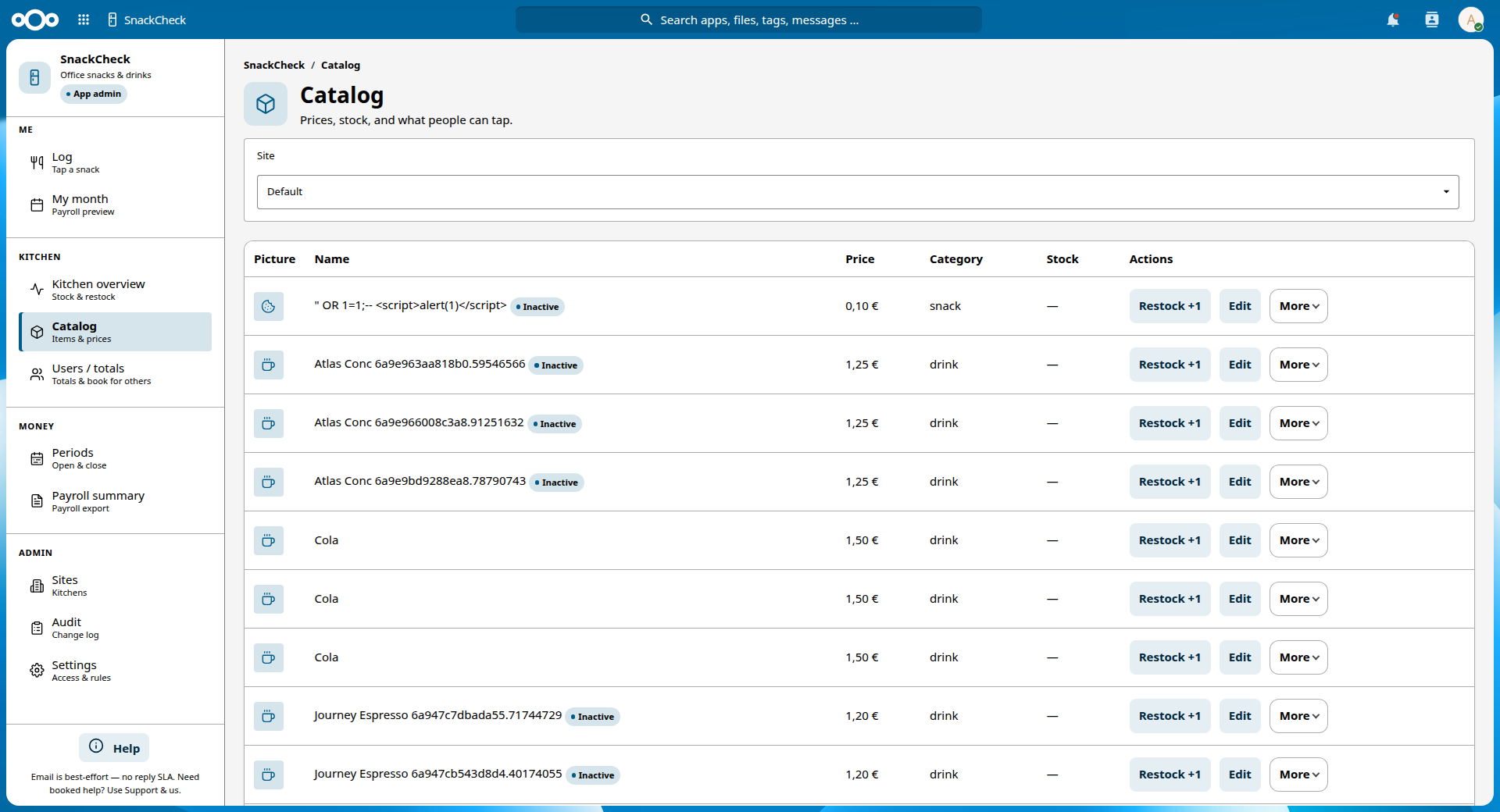The height and width of the screenshot is (812, 1500).
Task: Navigate to Sites Kitchens
Action: point(115,586)
